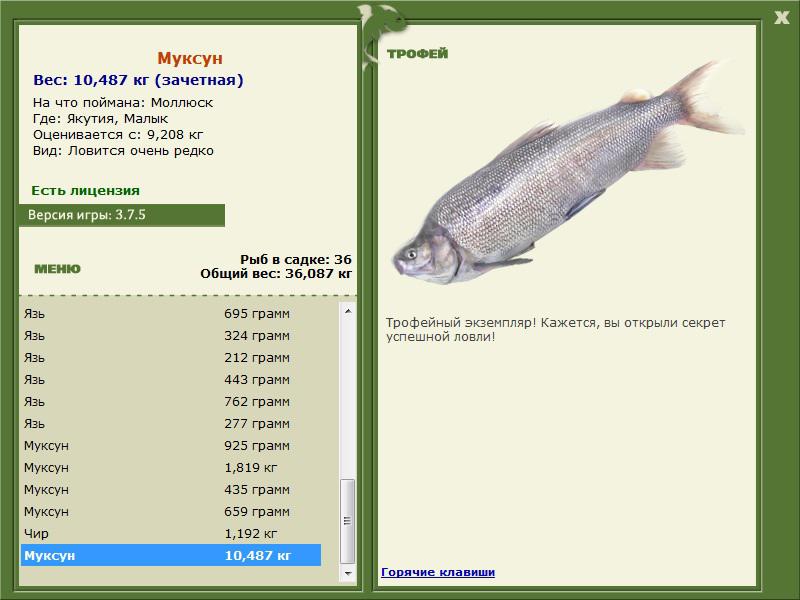This screenshot has height=600, width=800.
Task: Open the МЕНЮ button
Action: click(57, 269)
